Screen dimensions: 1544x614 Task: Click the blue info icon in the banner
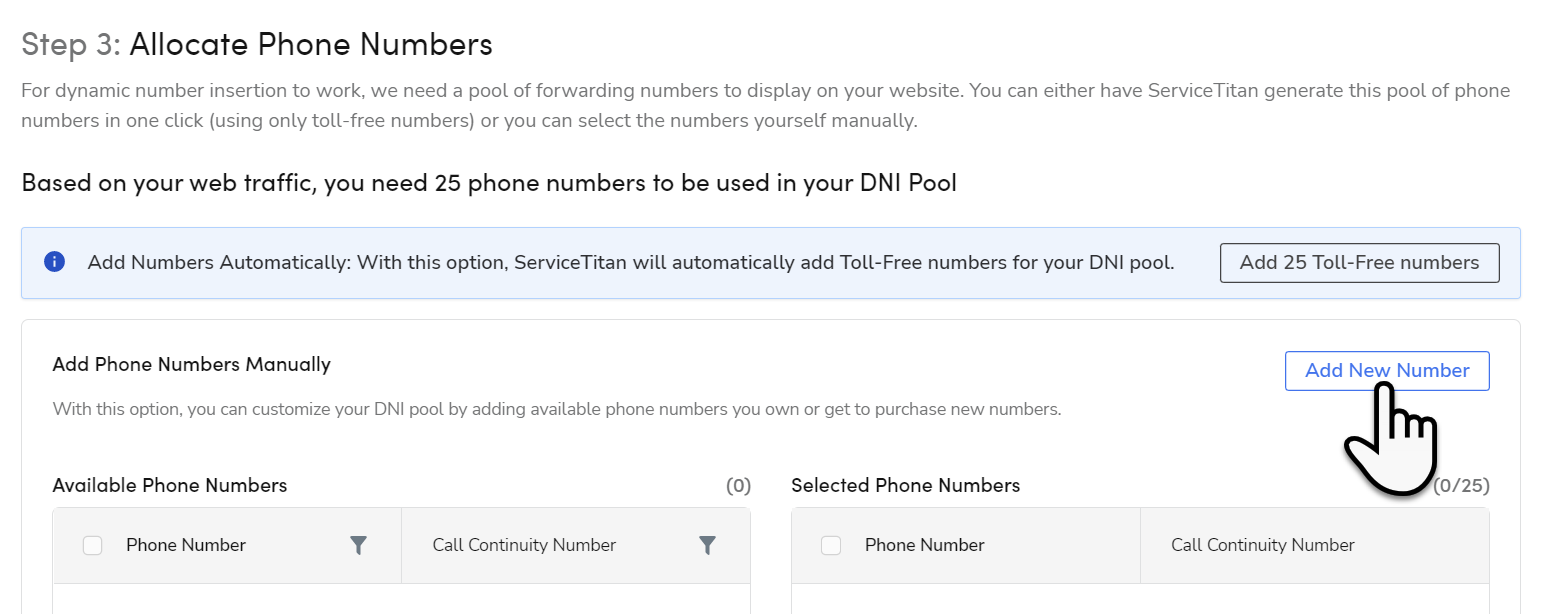coord(54,262)
